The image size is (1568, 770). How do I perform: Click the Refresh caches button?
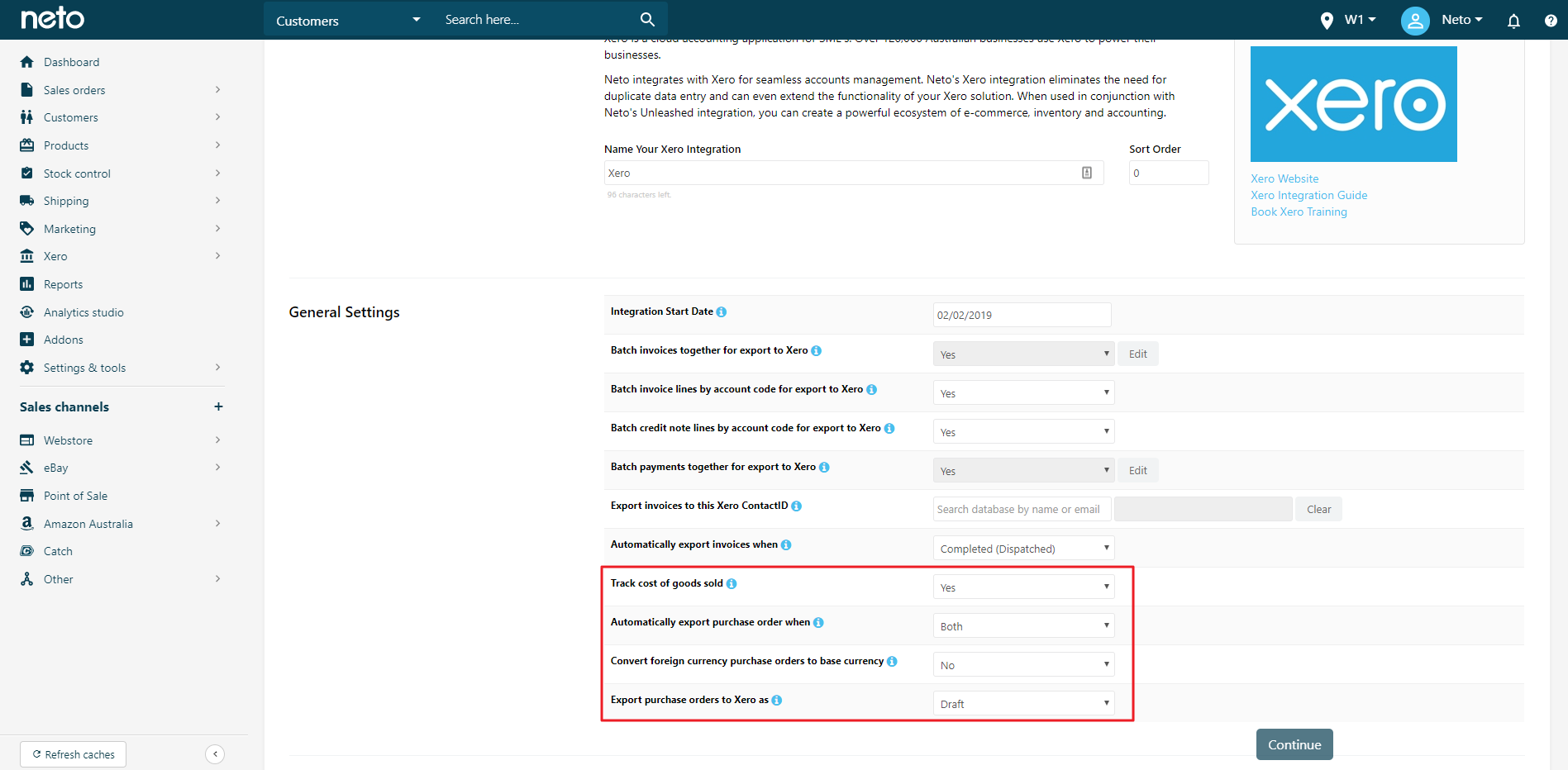click(x=73, y=754)
